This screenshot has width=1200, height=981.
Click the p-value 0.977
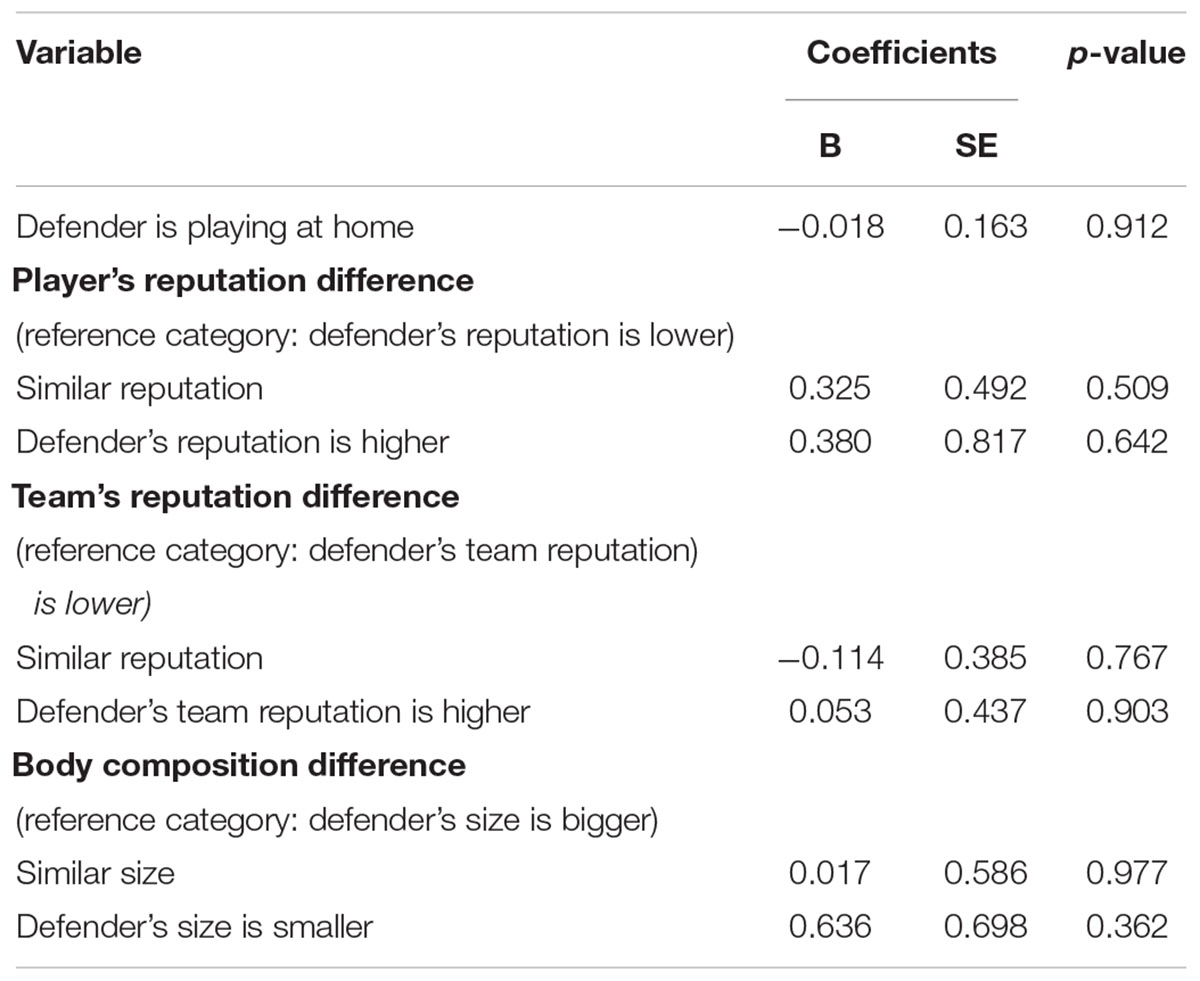coord(1127,873)
